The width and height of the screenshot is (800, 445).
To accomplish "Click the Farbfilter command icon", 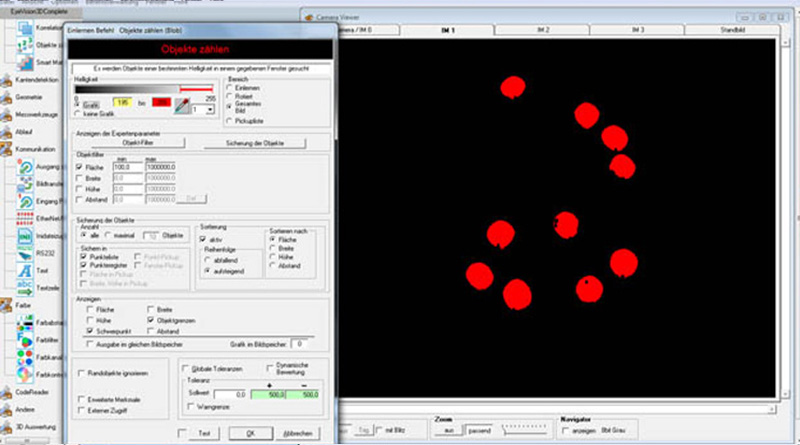I will pyautogui.click(x=24, y=339).
